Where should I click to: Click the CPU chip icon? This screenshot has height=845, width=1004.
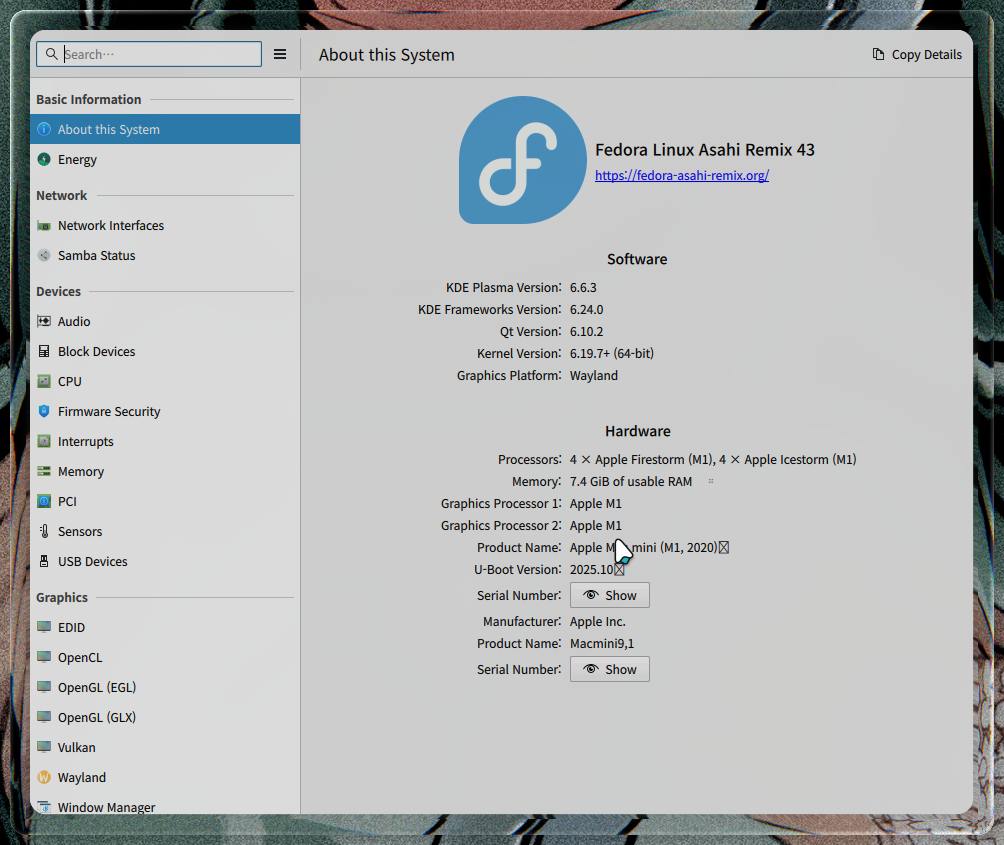pos(44,382)
